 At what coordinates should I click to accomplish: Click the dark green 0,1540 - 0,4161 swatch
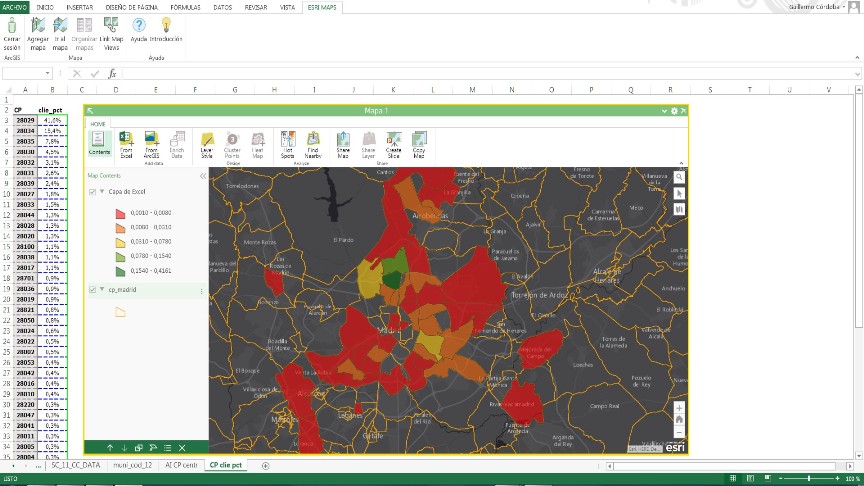[120, 271]
